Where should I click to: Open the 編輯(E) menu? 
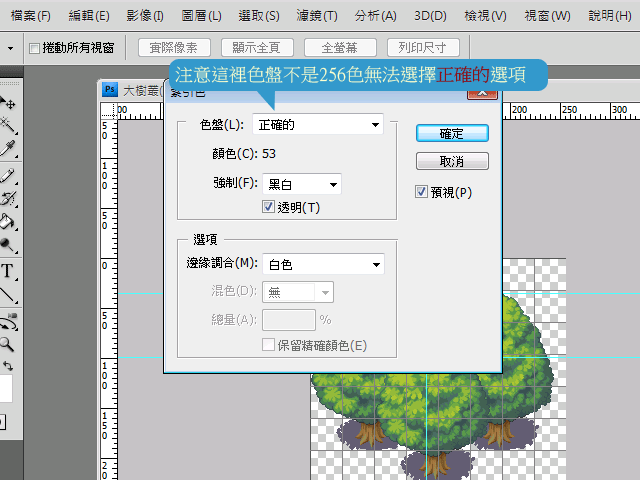click(x=89, y=16)
